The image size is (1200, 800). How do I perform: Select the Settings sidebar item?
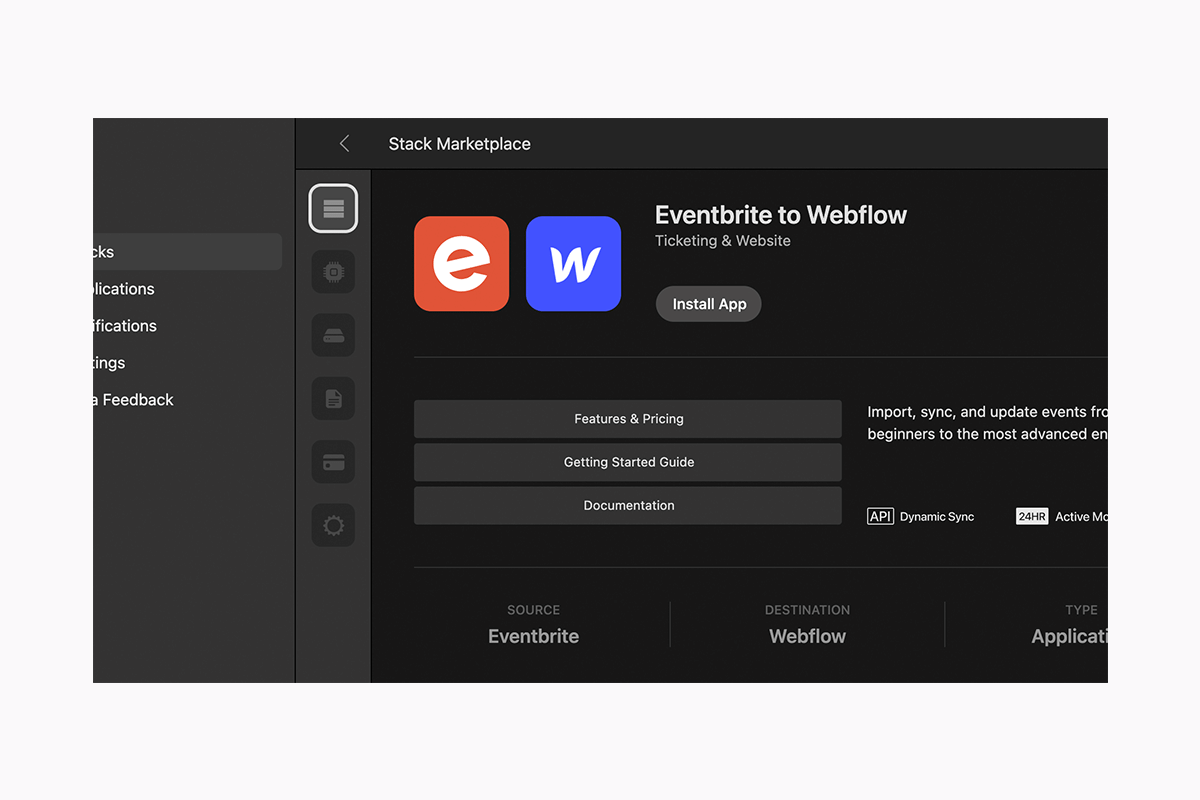click(x=109, y=363)
